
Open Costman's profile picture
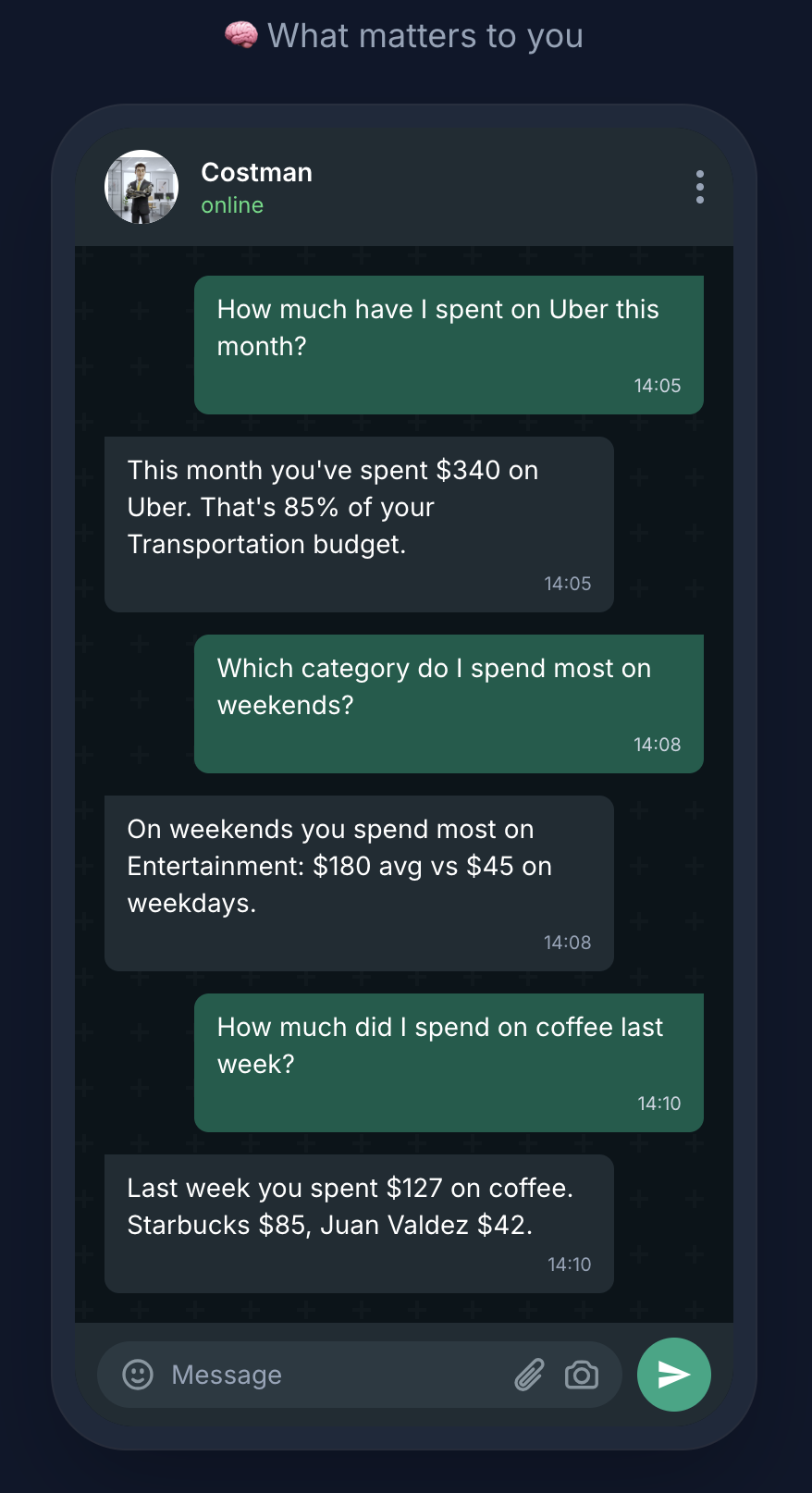click(141, 187)
